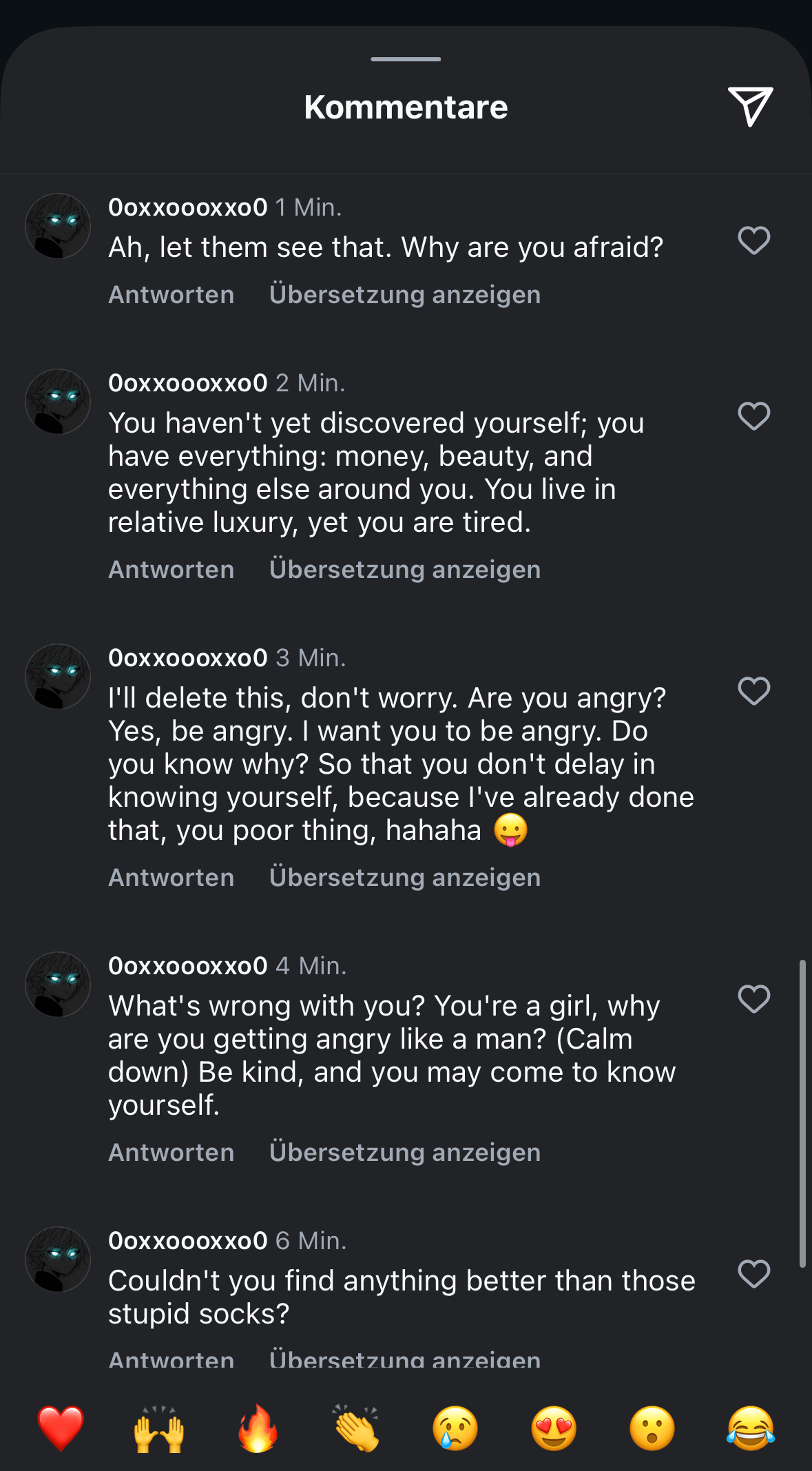React with the heart-eyes emoji
The width and height of the screenshot is (812, 1471).
coord(554,1428)
